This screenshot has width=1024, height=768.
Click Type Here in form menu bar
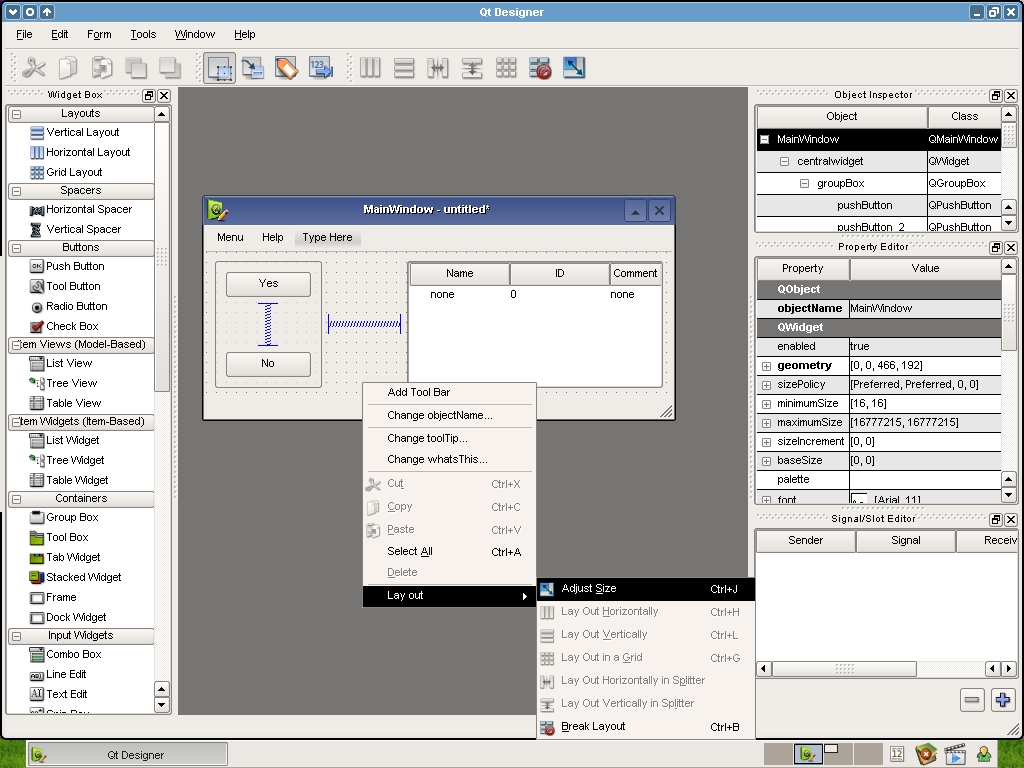(327, 238)
